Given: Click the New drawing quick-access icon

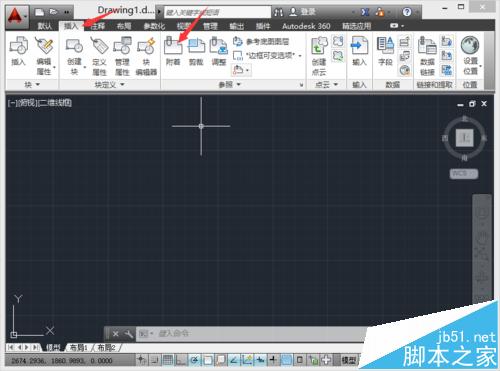Looking at the screenshot, I should point(40,12).
